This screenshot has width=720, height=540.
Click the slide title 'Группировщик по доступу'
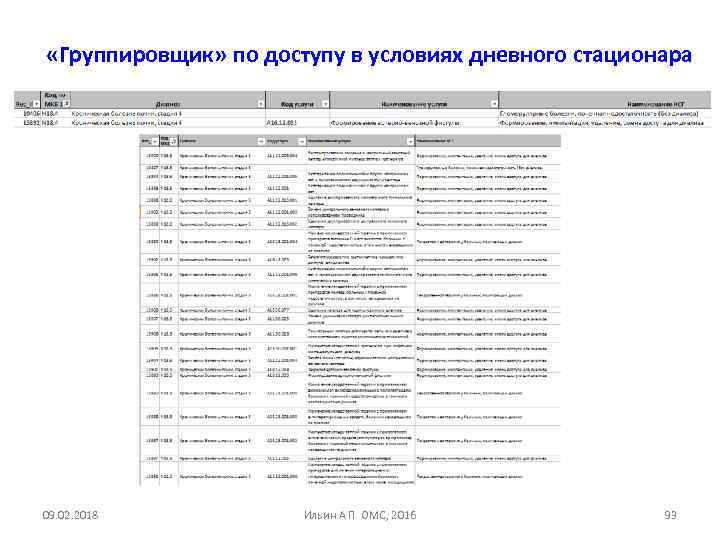[369, 55]
